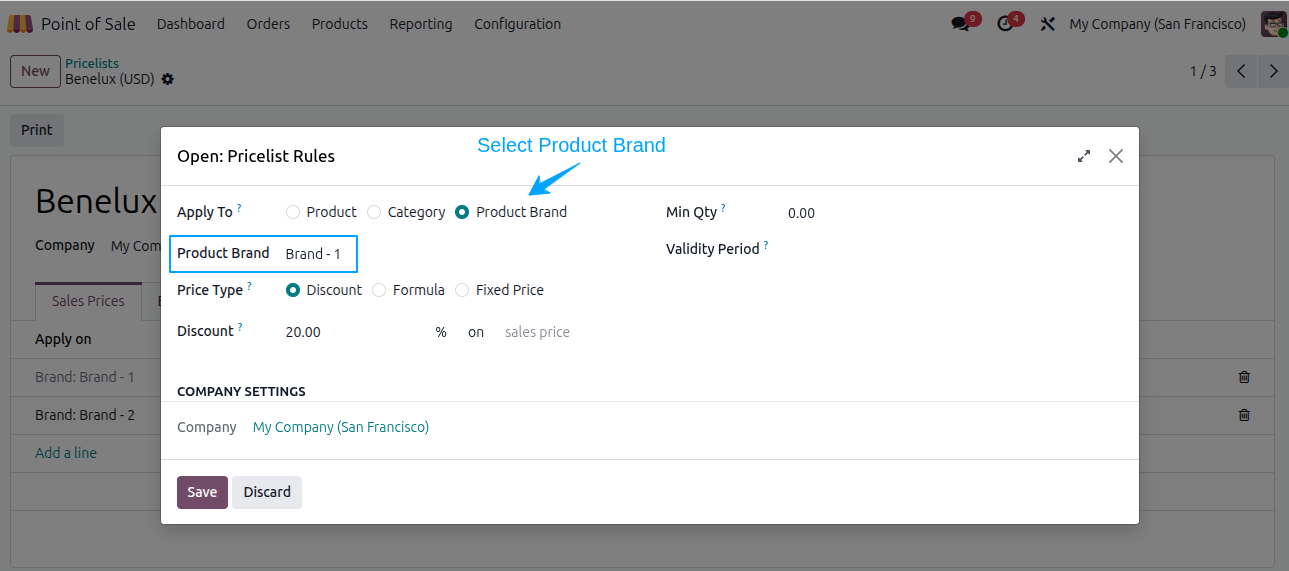
Task: Switch to the Sales Prices tab
Action: pyautogui.click(x=88, y=301)
